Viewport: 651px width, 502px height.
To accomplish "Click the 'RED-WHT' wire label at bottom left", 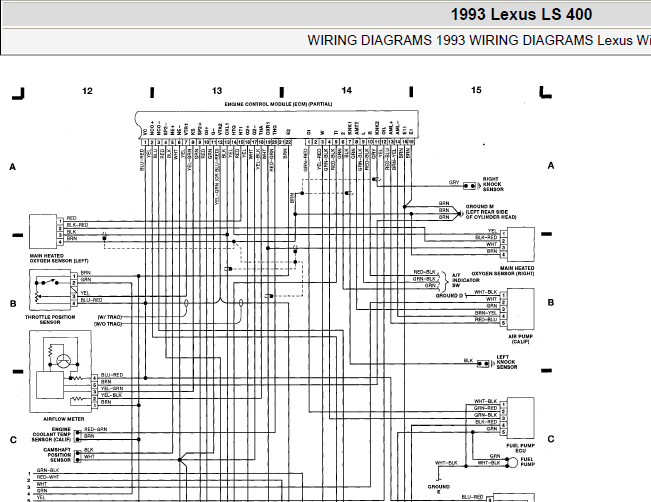I will [x=48, y=477].
